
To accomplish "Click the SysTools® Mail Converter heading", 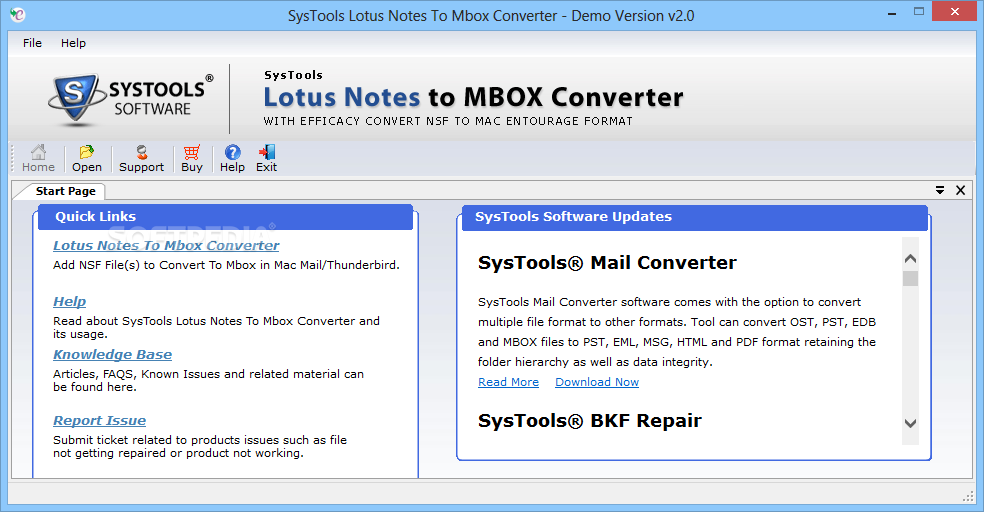I will [607, 263].
